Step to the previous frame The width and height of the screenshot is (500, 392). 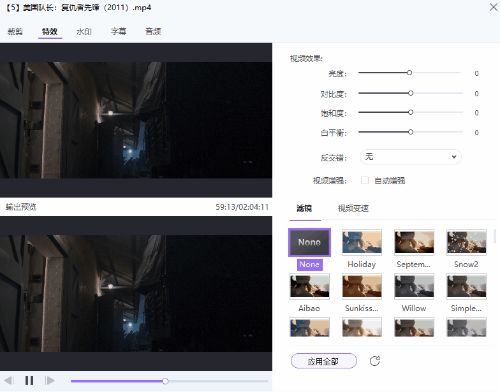coord(9,380)
